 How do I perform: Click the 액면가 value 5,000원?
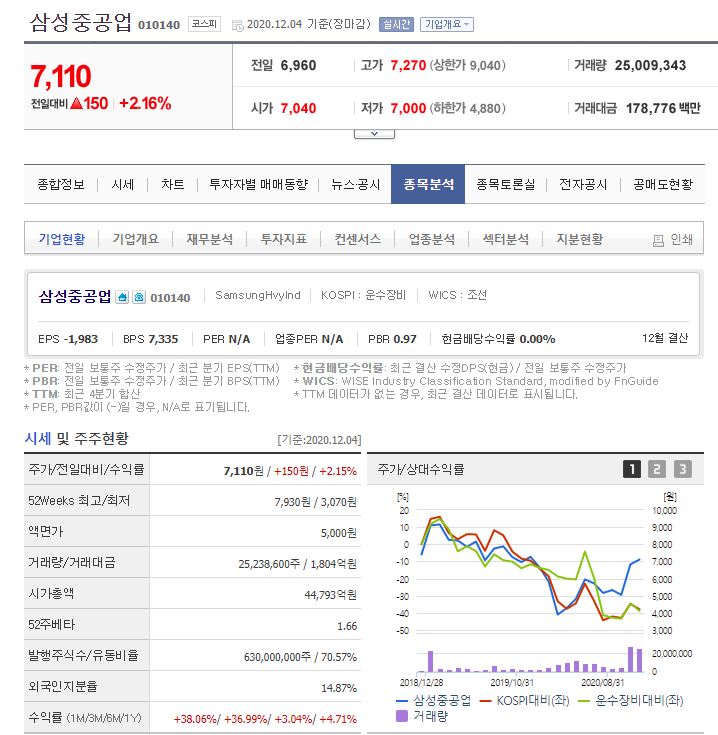[338, 533]
